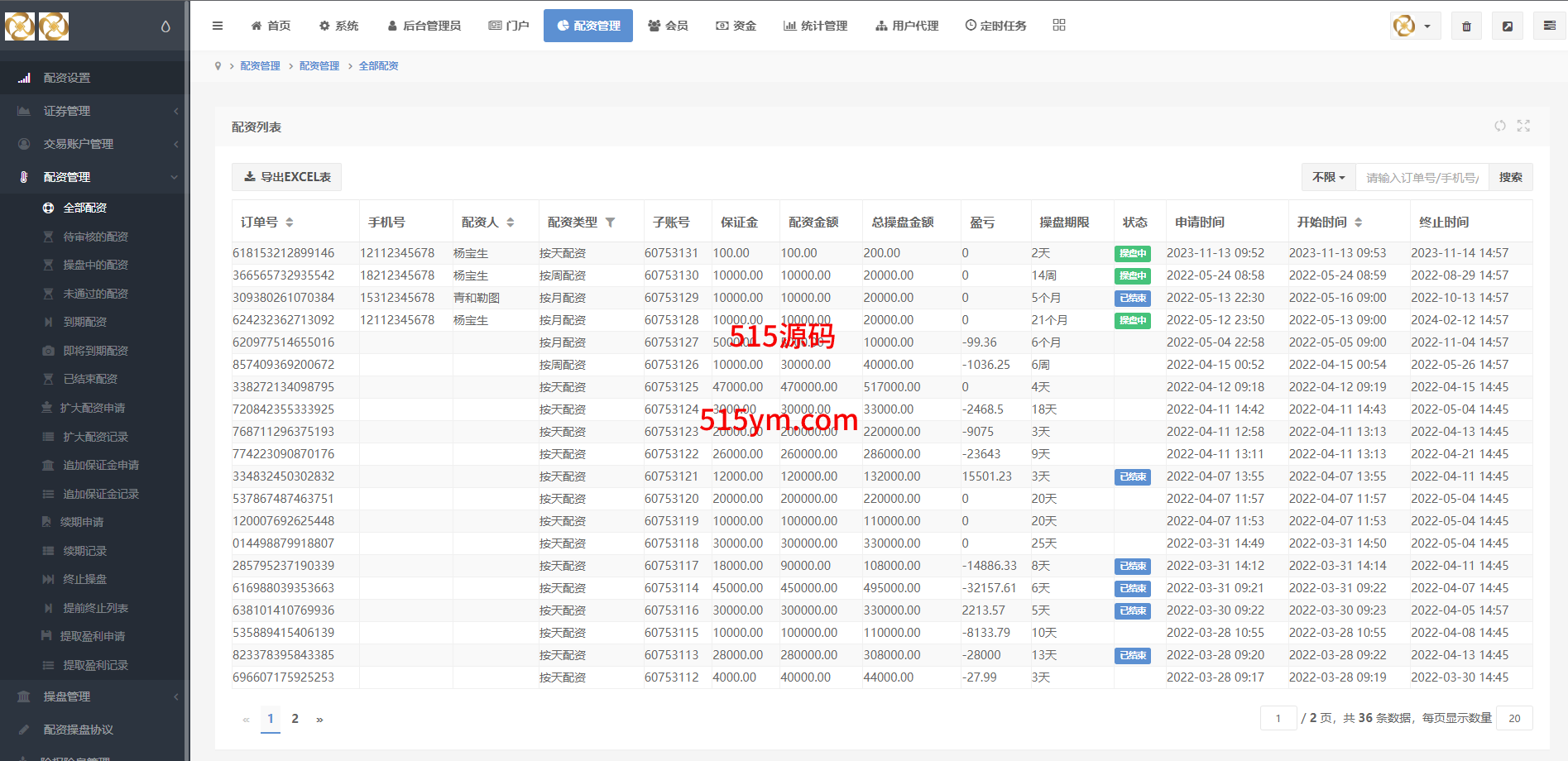Screen dimensions: 1568x761
Task: Open the 会员 top menu
Action: click(x=668, y=26)
